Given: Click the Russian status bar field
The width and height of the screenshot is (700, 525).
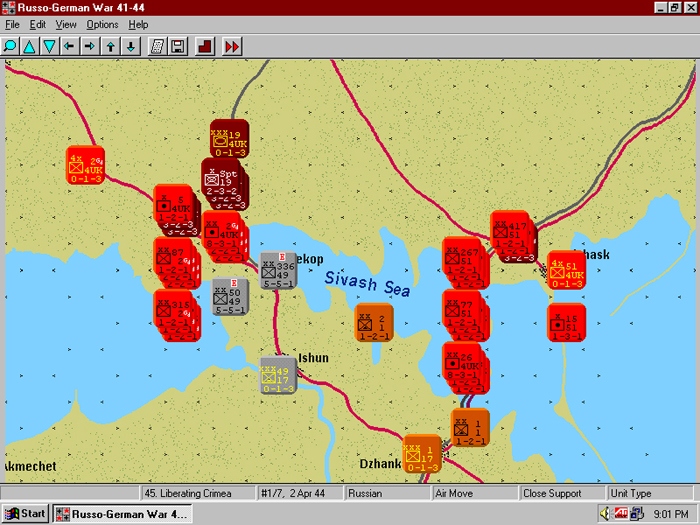Looking at the screenshot, I should [387, 493].
